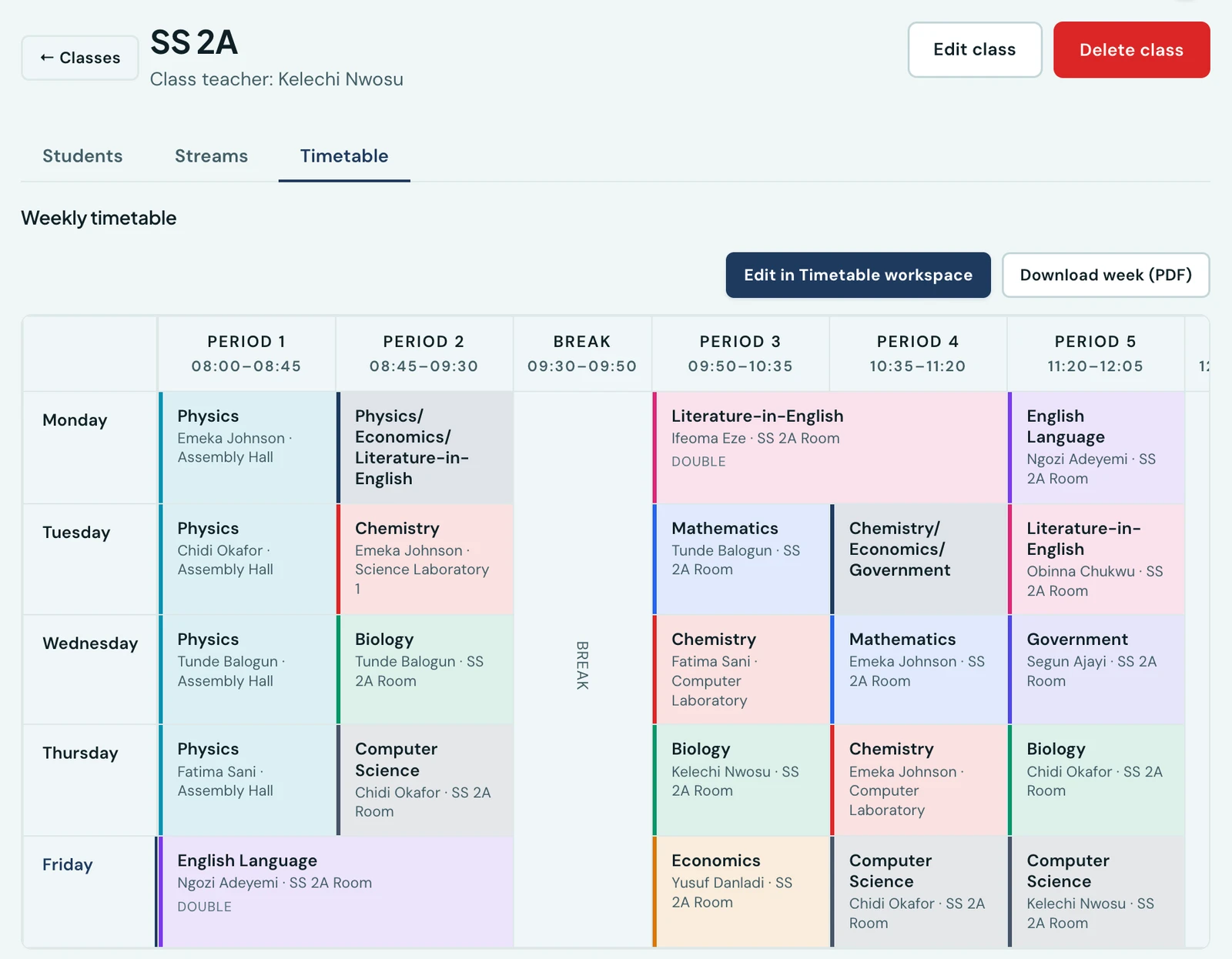Open Wednesday Biology with Tunde Balogun
This screenshot has width=1232, height=959.
(x=425, y=669)
